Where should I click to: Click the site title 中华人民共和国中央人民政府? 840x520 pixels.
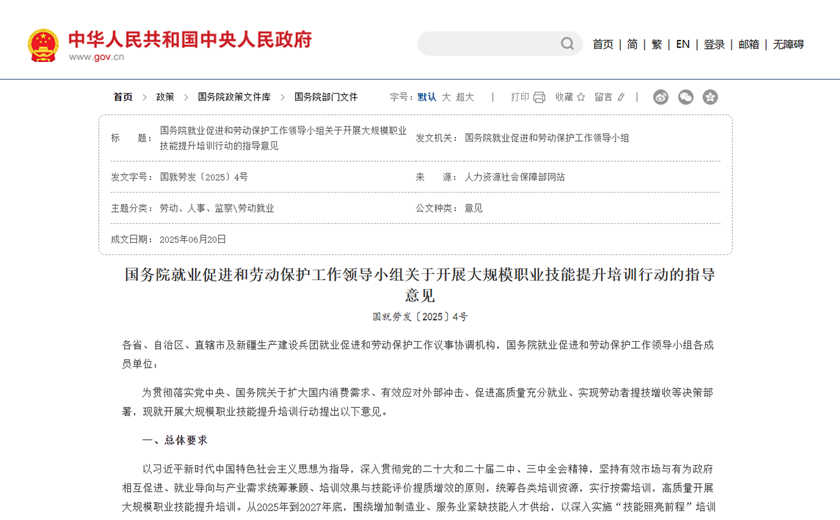pyautogui.click(x=190, y=39)
